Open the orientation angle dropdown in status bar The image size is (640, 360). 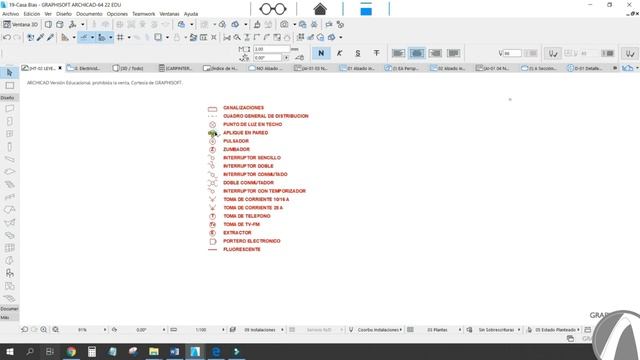pyautogui.click(x=164, y=330)
